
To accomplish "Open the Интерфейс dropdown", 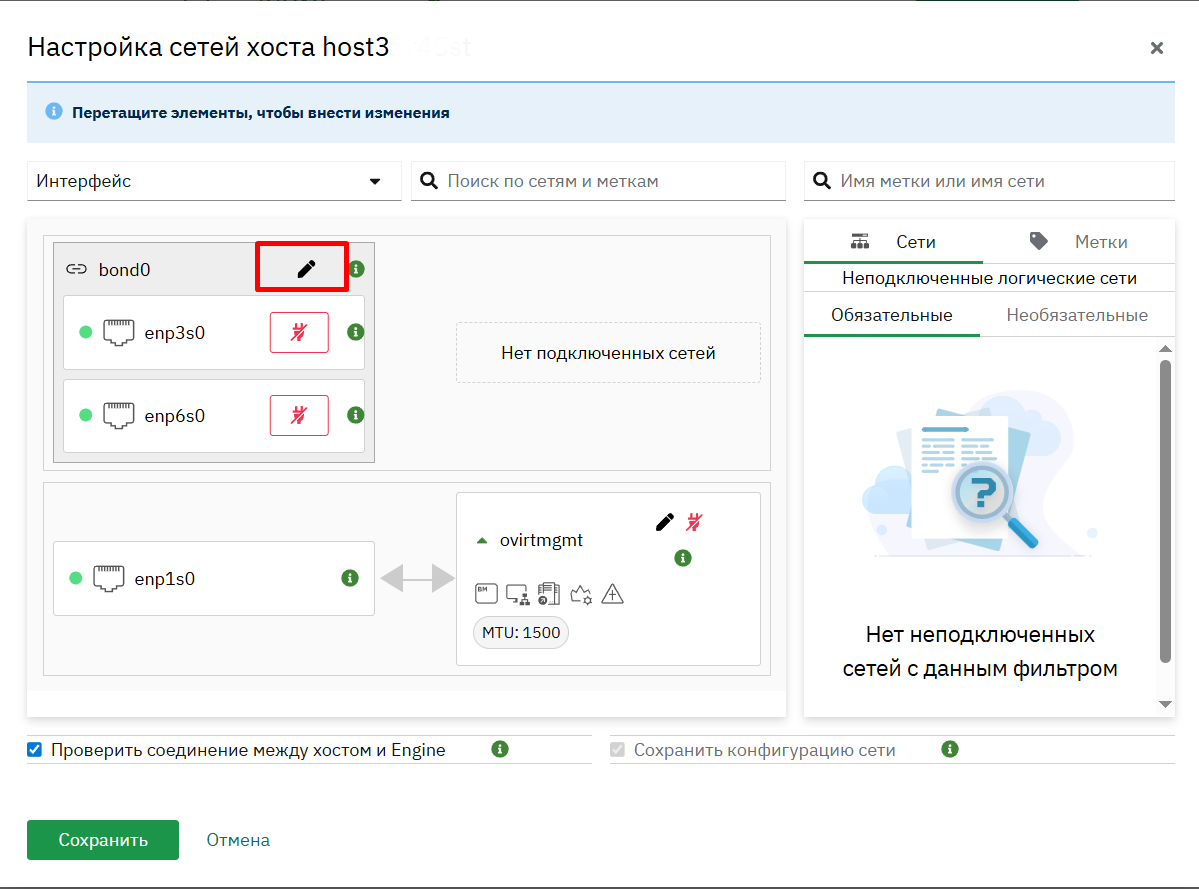I will click(214, 181).
